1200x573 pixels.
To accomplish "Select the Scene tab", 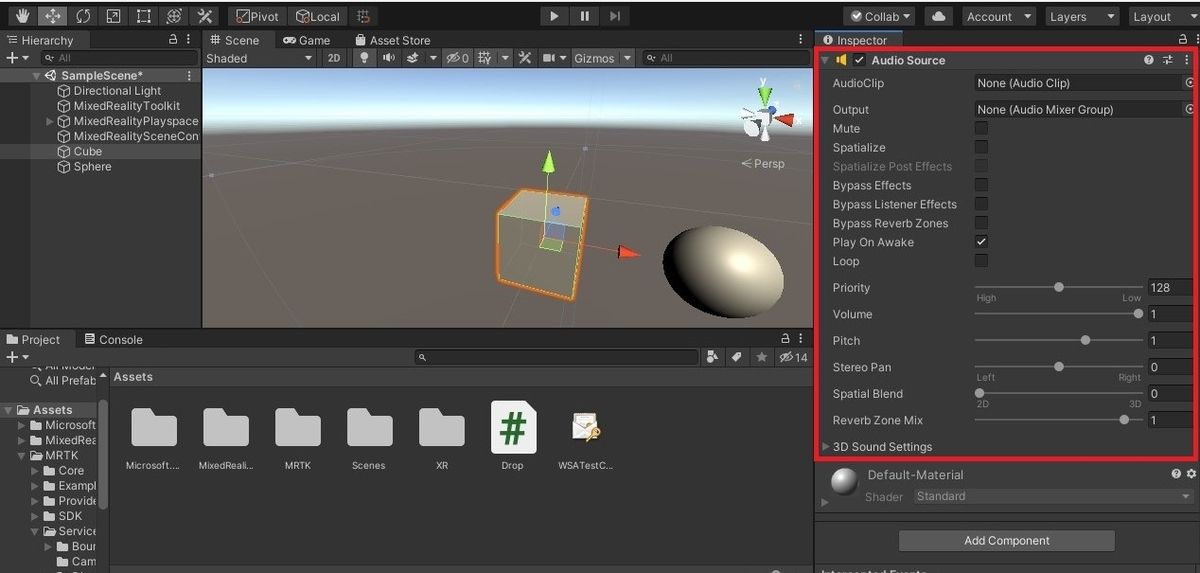I will tap(233, 40).
